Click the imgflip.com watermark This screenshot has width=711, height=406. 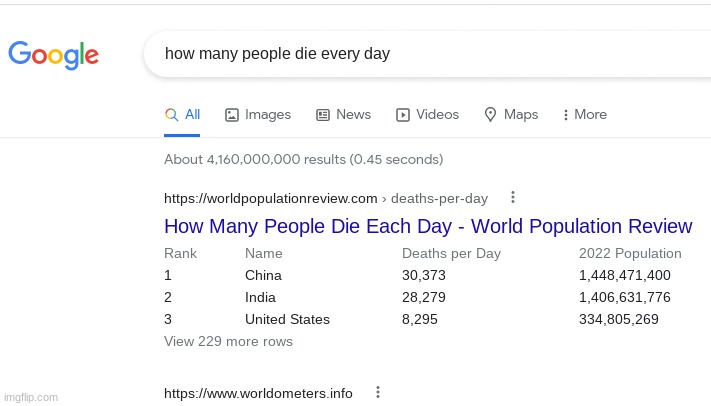[31, 397]
